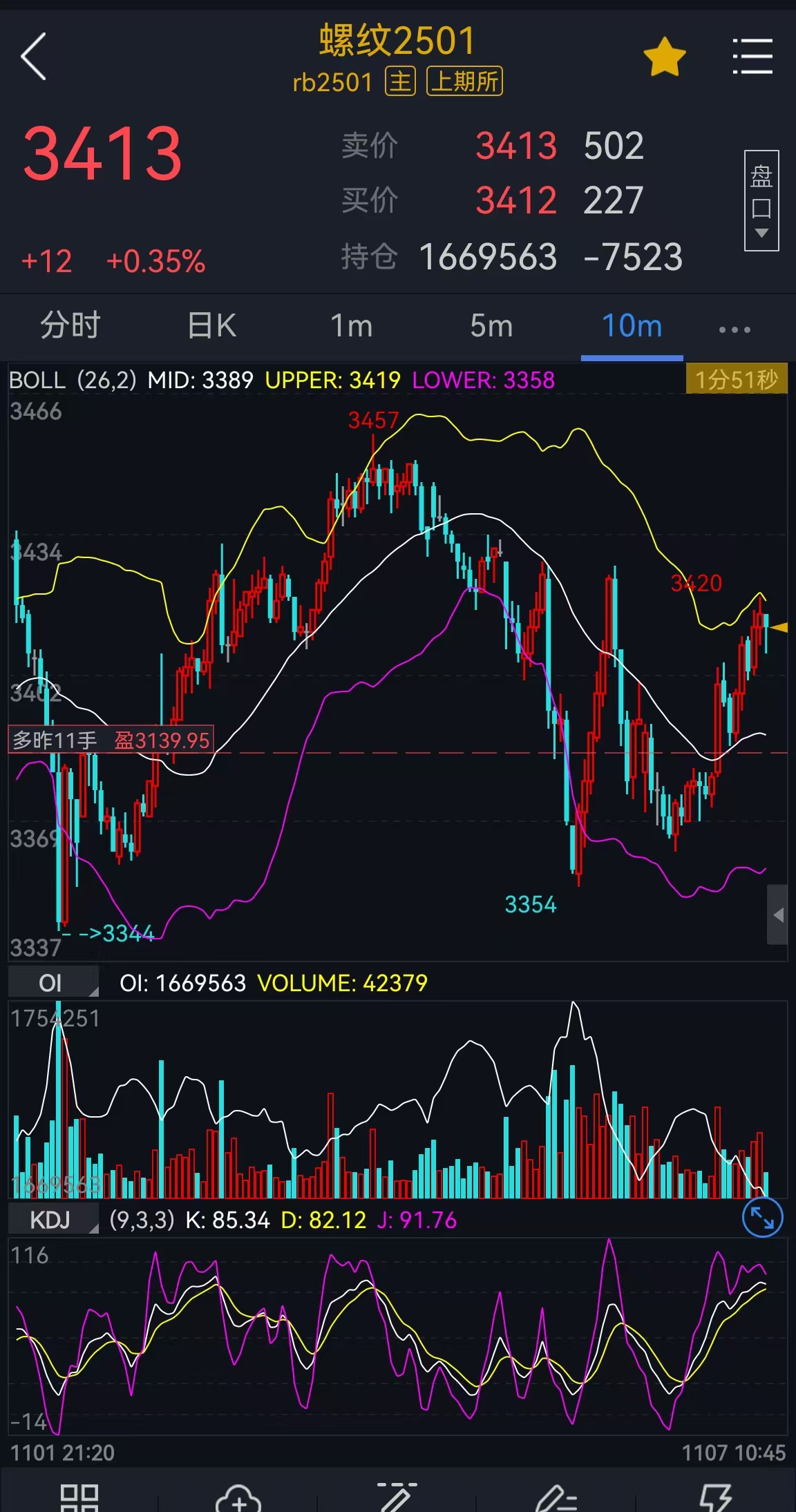Open the OI indicator selector
The height and width of the screenshot is (1512, 796).
point(53,983)
